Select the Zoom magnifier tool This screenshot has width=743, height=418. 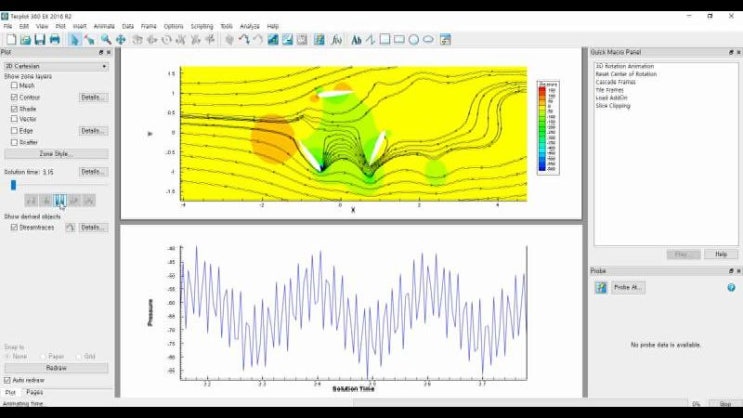click(105, 40)
